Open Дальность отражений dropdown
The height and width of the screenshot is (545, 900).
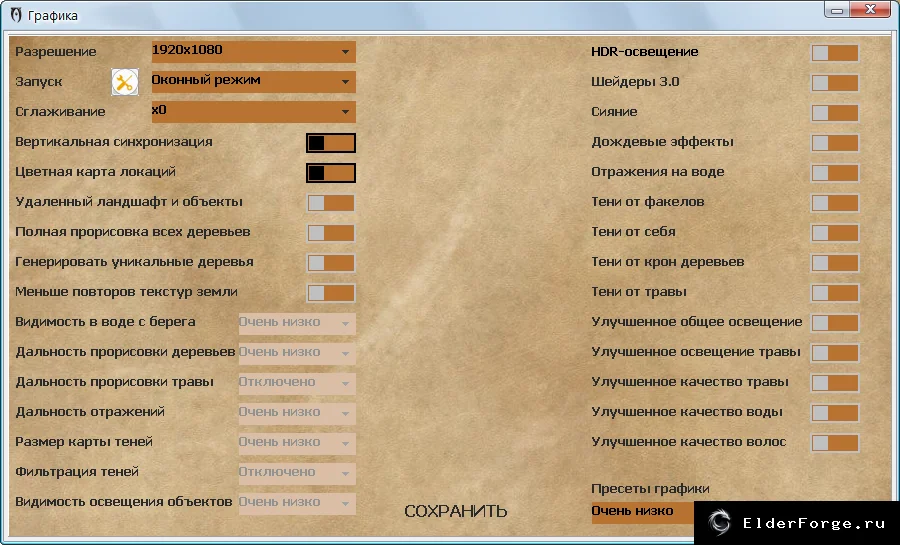(297, 413)
